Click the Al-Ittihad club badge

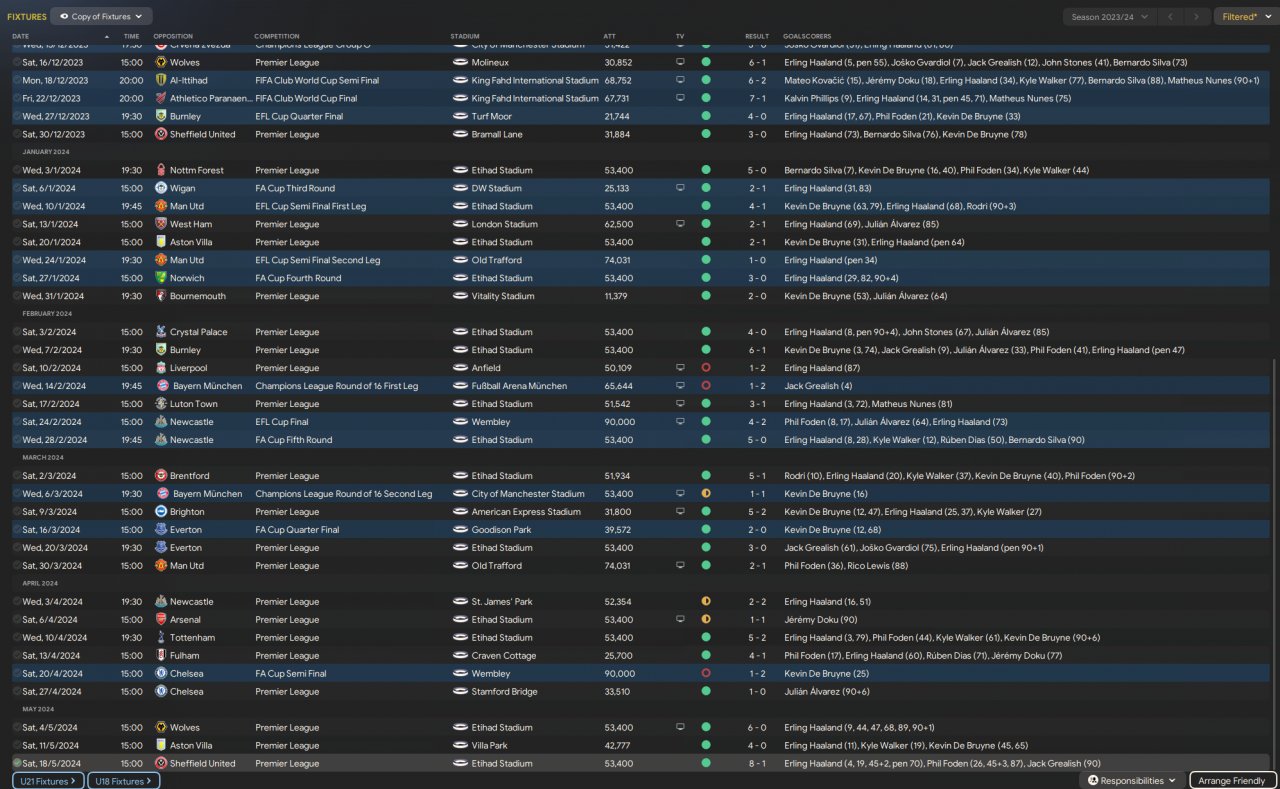(x=161, y=80)
